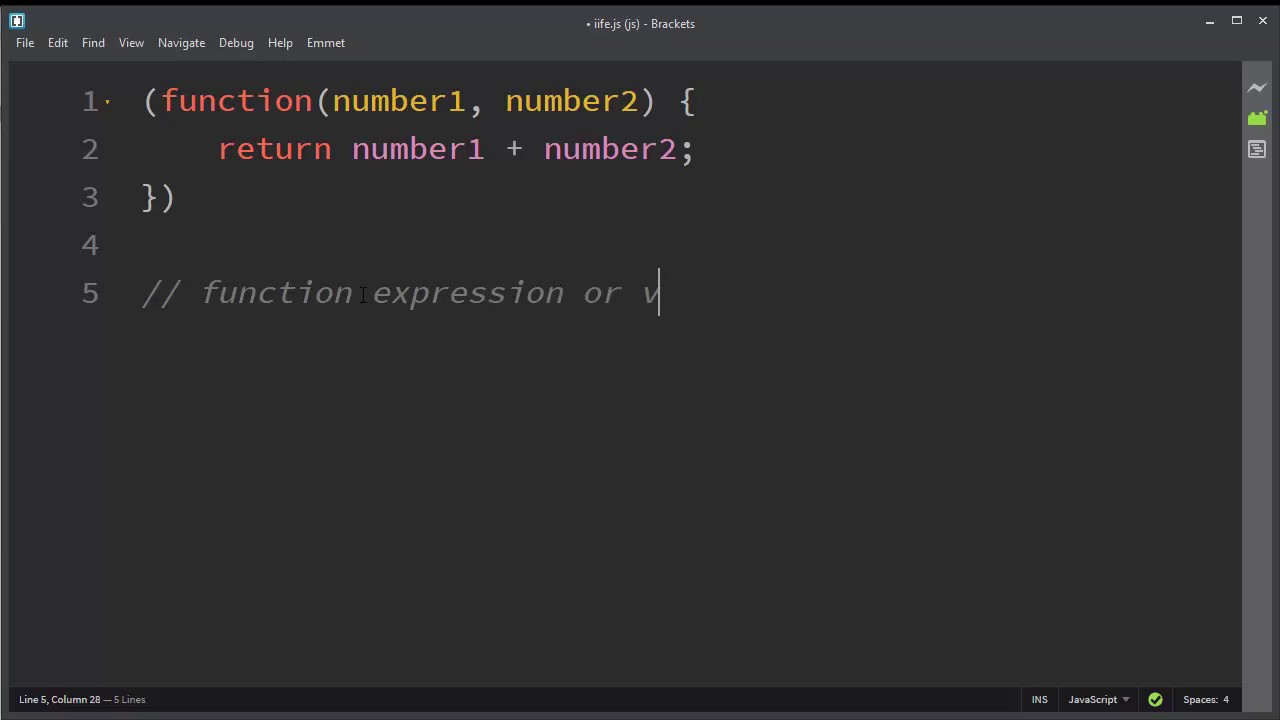Click the indent size number 4

point(1226,700)
